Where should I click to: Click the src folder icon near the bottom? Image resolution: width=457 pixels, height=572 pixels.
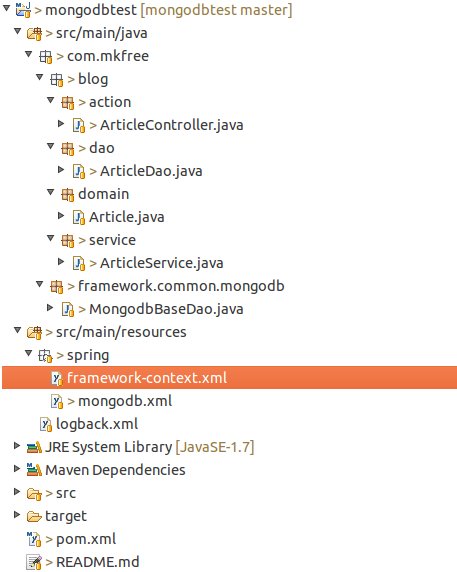click(x=34, y=494)
